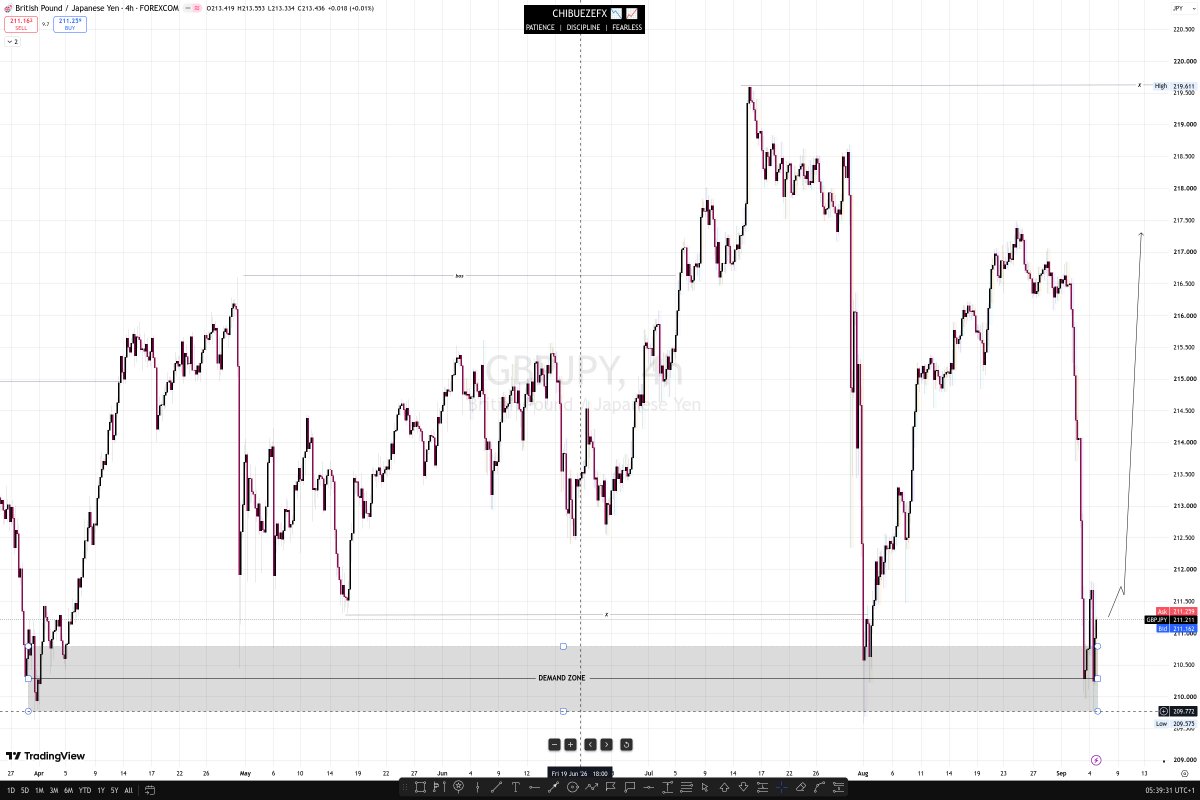Select the curve drawing tool
Viewport: 1200px width, 800px height.
(x=819, y=787)
